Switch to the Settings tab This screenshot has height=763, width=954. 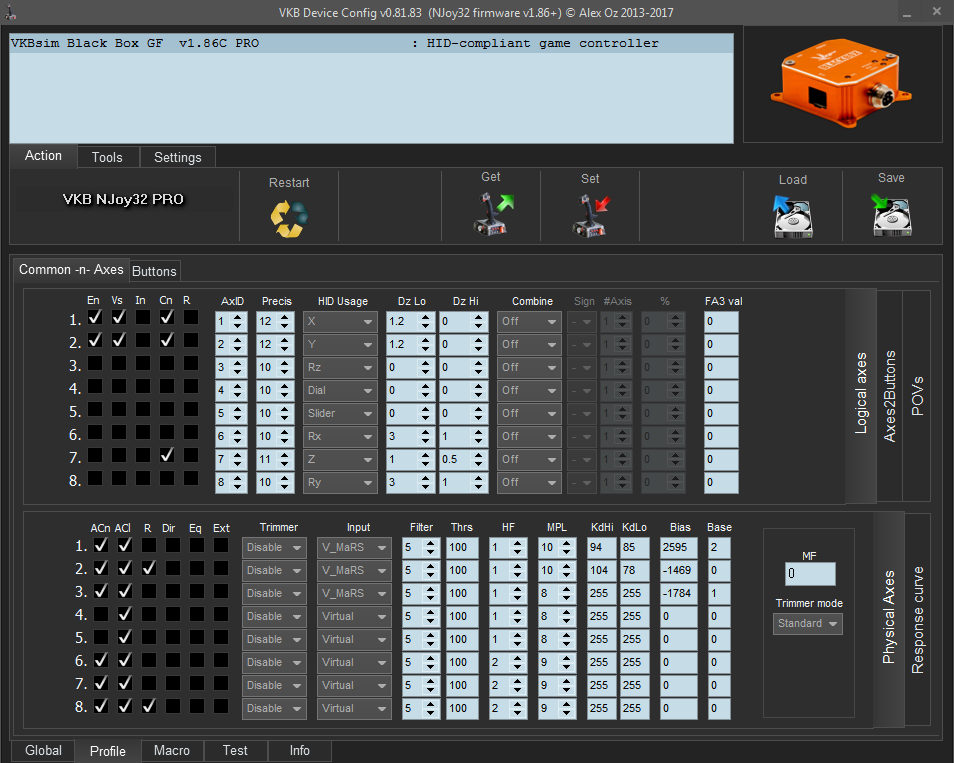click(178, 158)
